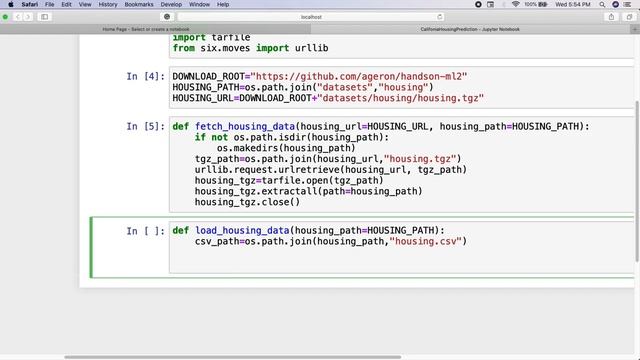Open the Apple menu
640x360 pixels.
click(x=11, y=4)
